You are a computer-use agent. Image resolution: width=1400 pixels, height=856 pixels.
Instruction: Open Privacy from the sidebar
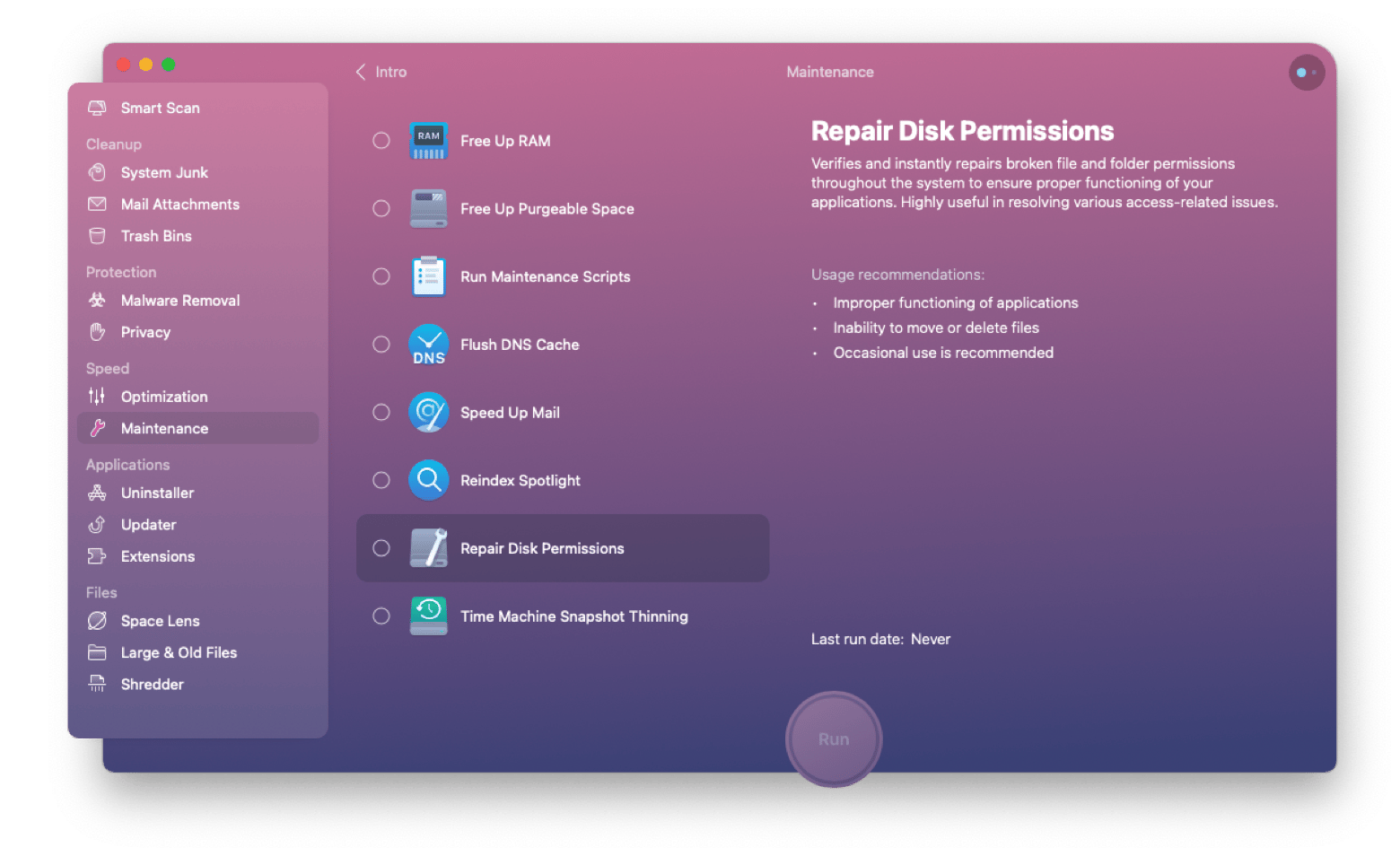pos(198,332)
